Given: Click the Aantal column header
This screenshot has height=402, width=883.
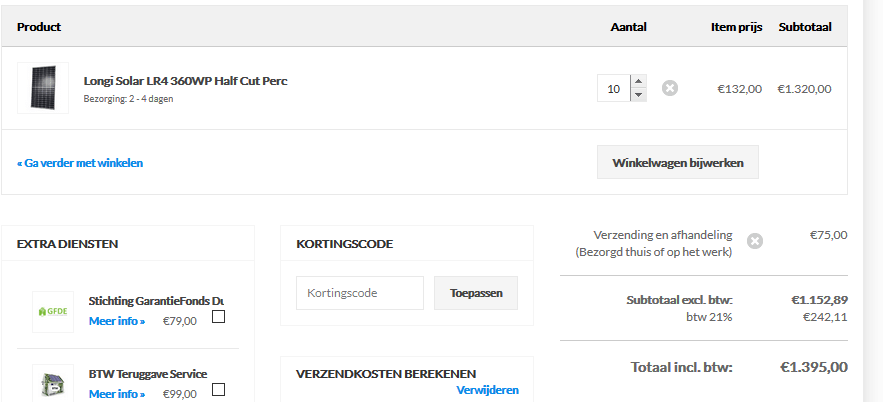Looking at the screenshot, I should point(628,27).
